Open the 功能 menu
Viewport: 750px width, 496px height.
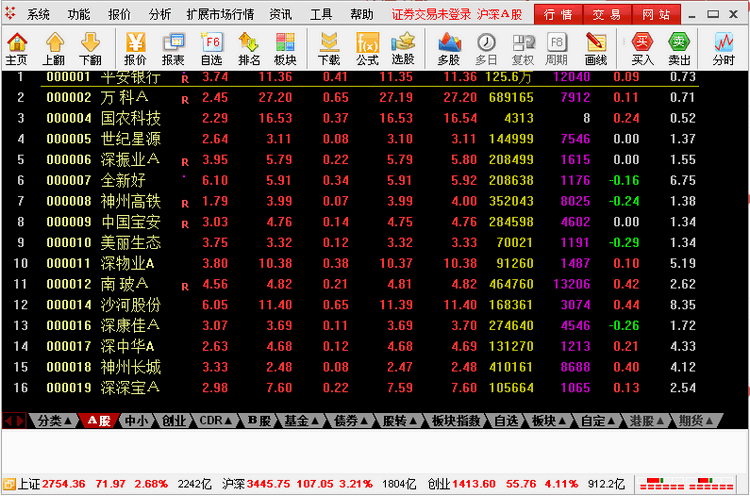78,15
